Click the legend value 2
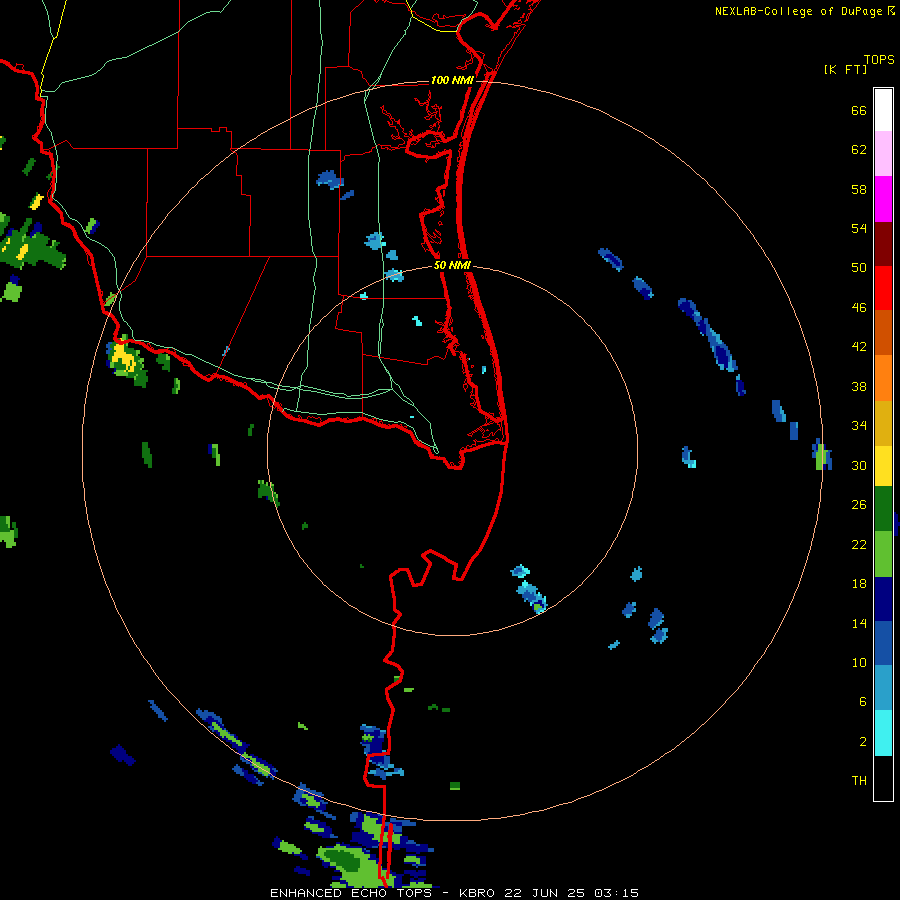 863,742
